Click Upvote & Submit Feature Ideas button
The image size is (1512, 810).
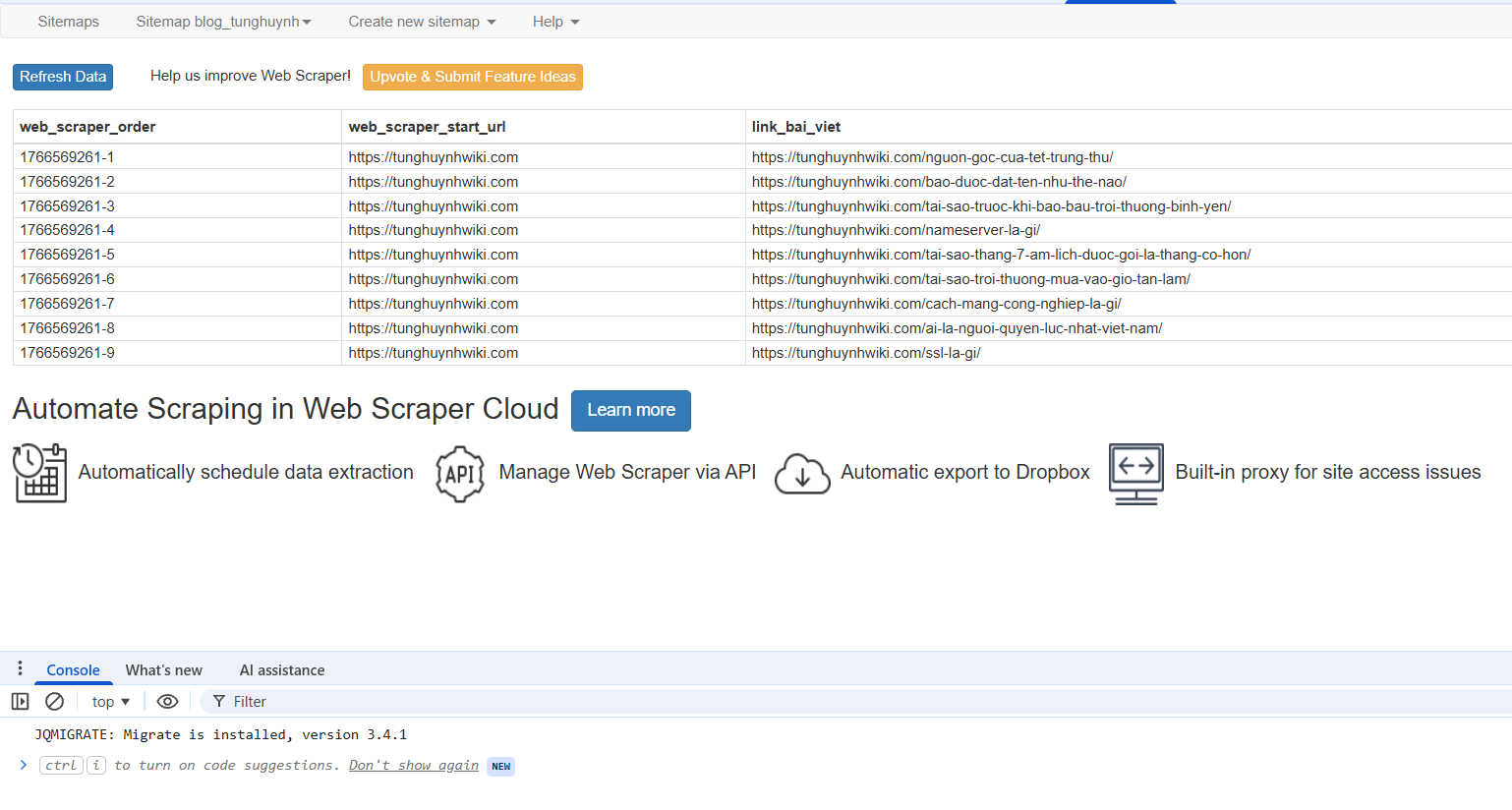point(473,77)
